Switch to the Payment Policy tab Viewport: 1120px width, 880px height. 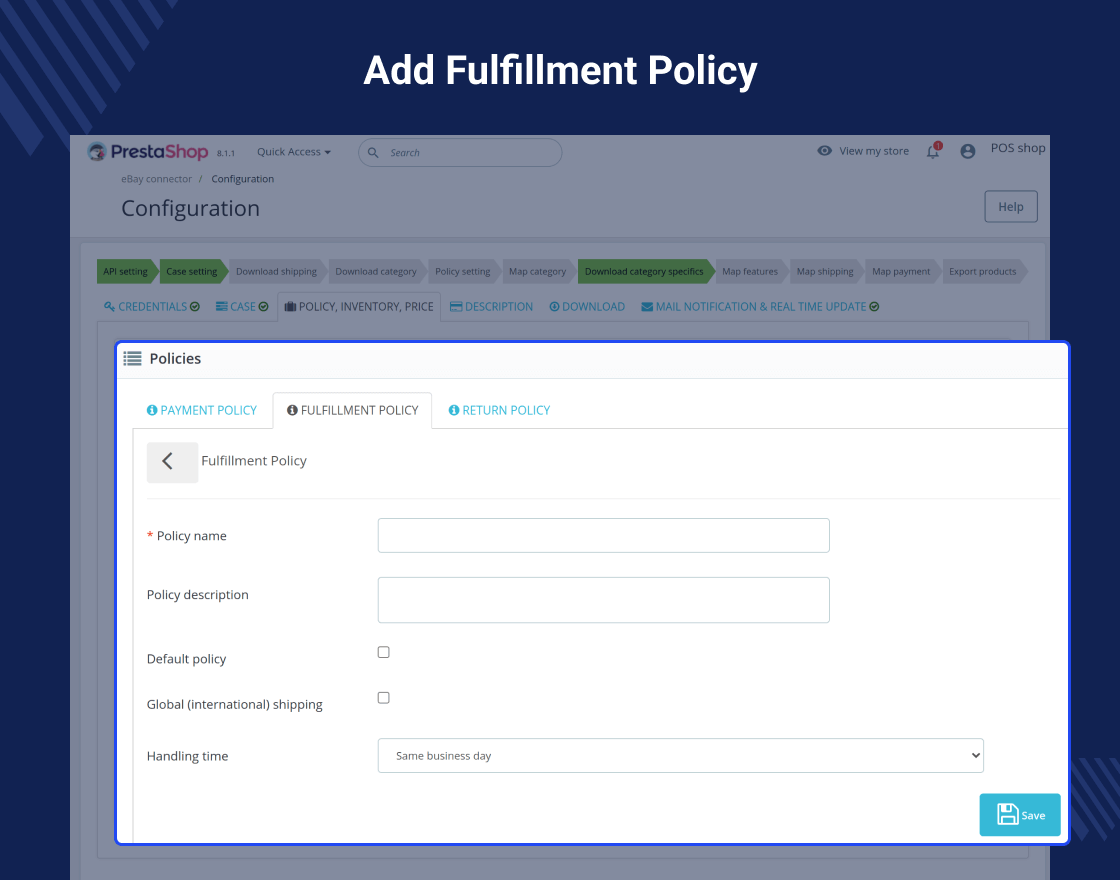pos(201,411)
